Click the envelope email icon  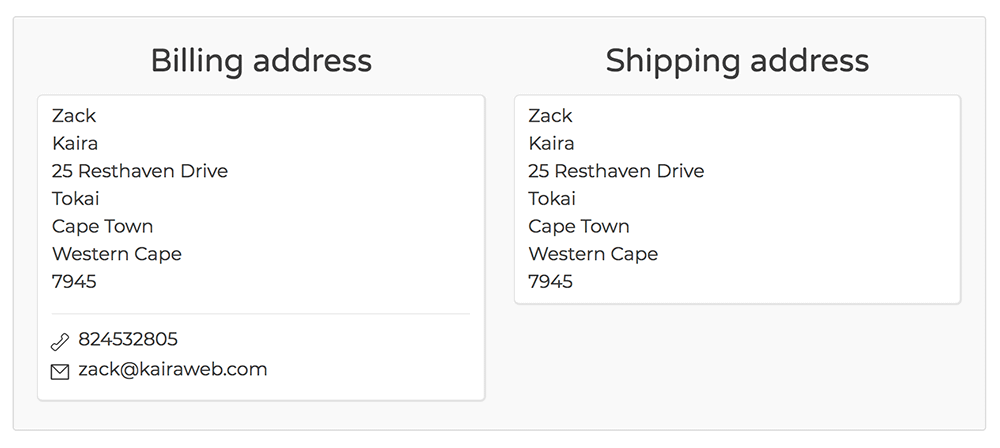click(x=60, y=372)
